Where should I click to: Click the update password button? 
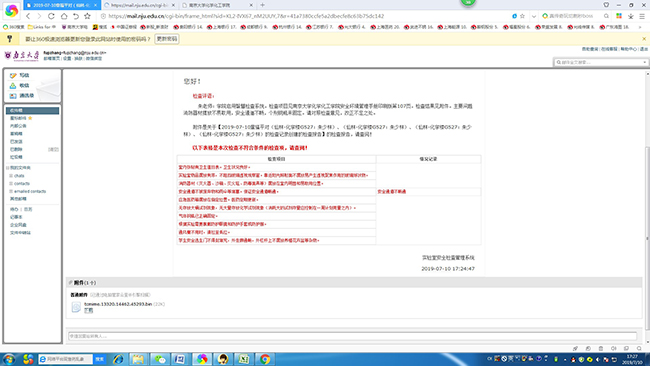click(167, 39)
